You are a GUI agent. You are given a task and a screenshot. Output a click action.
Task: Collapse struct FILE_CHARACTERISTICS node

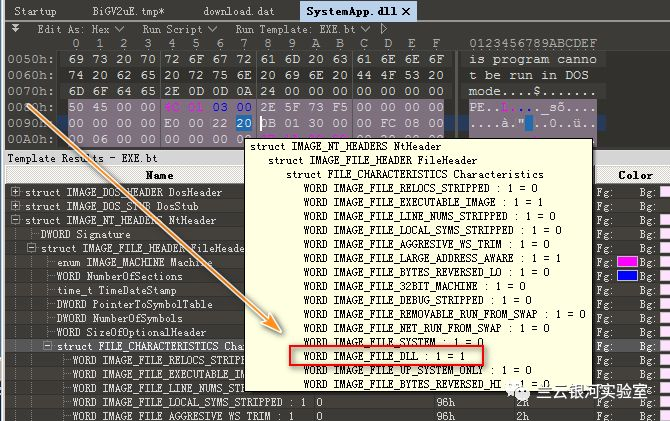tap(48, 345)
